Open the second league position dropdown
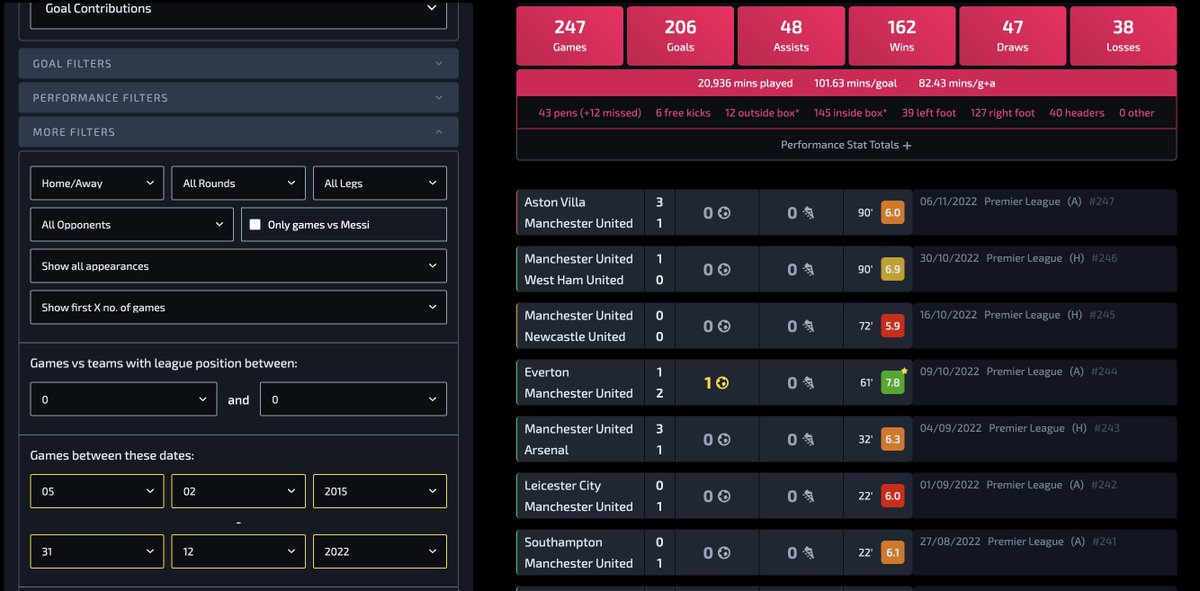 [353, 399]
